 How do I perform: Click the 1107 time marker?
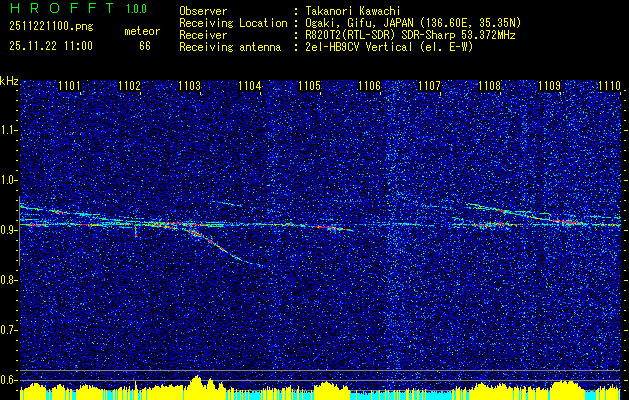(429, 86)
